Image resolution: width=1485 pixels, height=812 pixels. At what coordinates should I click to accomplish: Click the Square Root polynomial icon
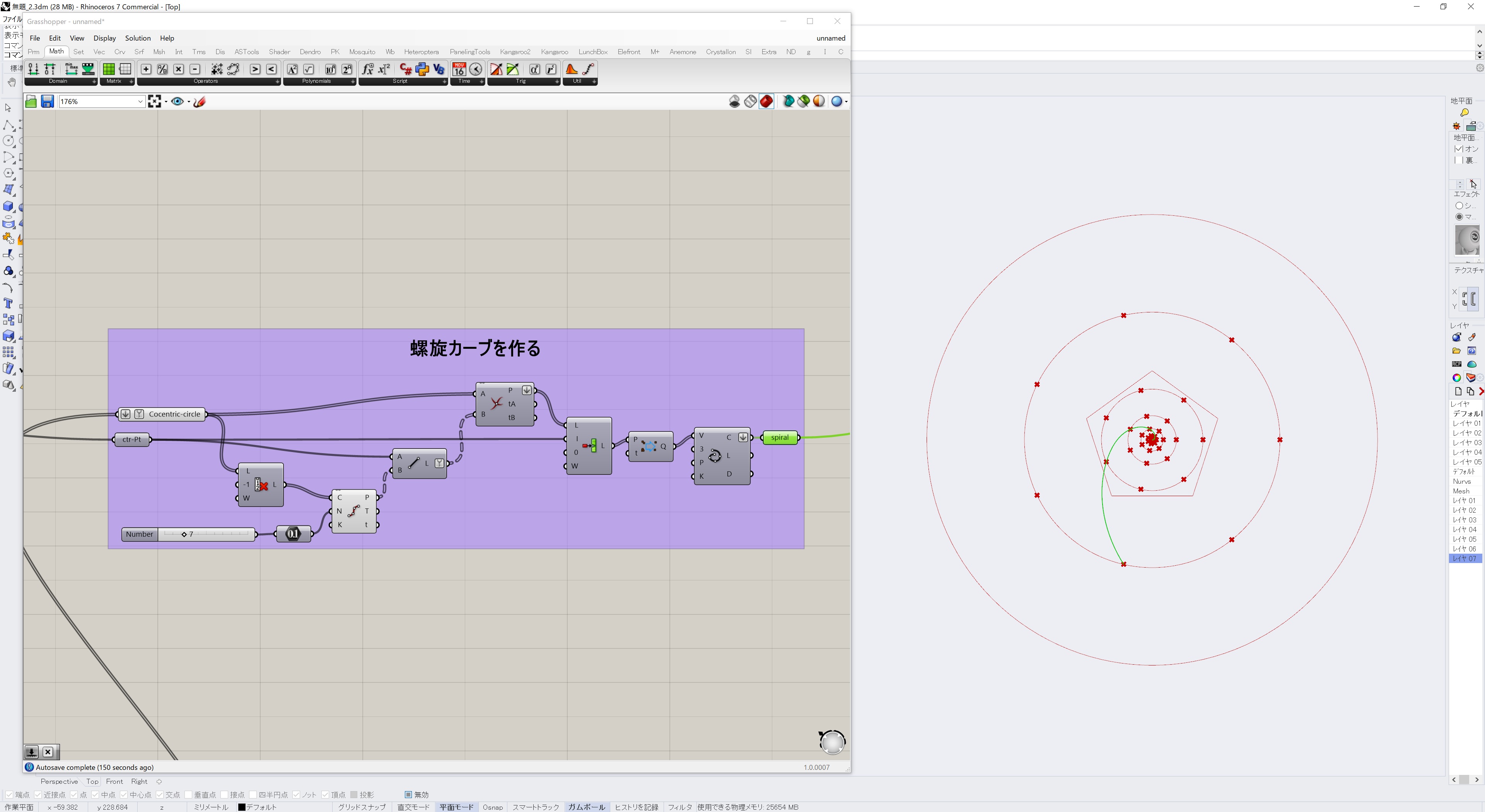point(309,69)
